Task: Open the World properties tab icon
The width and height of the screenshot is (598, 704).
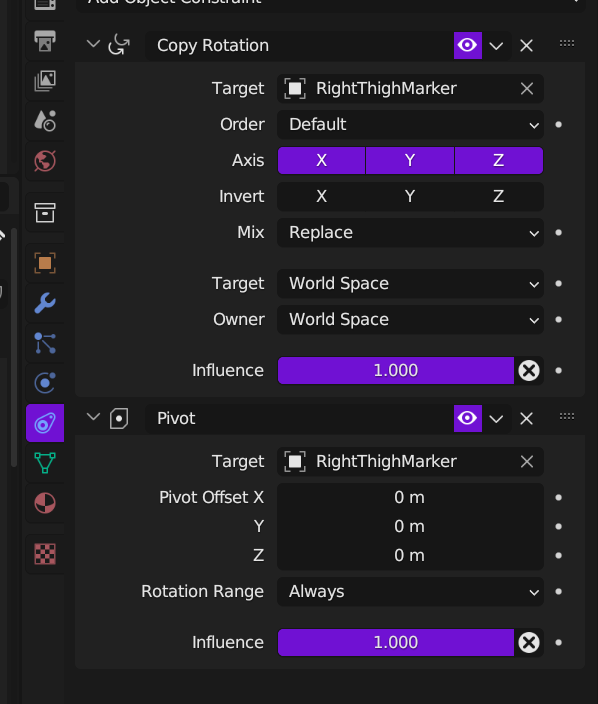Action: click(x=45, y=161)
